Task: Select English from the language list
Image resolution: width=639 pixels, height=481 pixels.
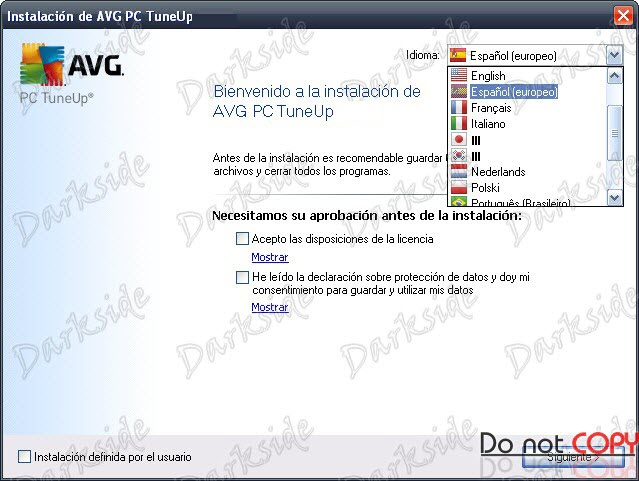Action: click(488, 76)
